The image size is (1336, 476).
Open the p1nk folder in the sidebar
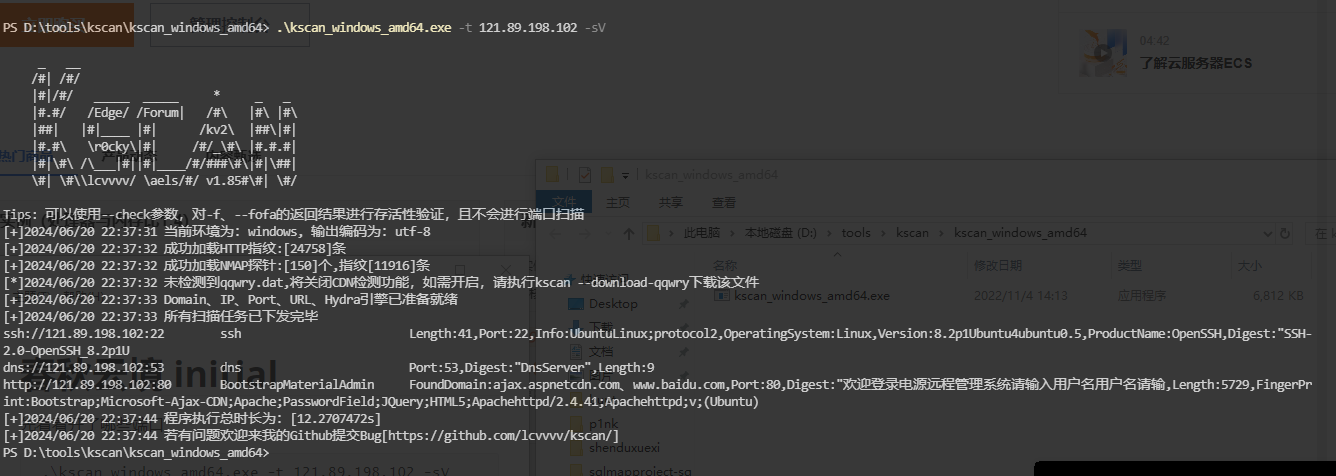603,424
